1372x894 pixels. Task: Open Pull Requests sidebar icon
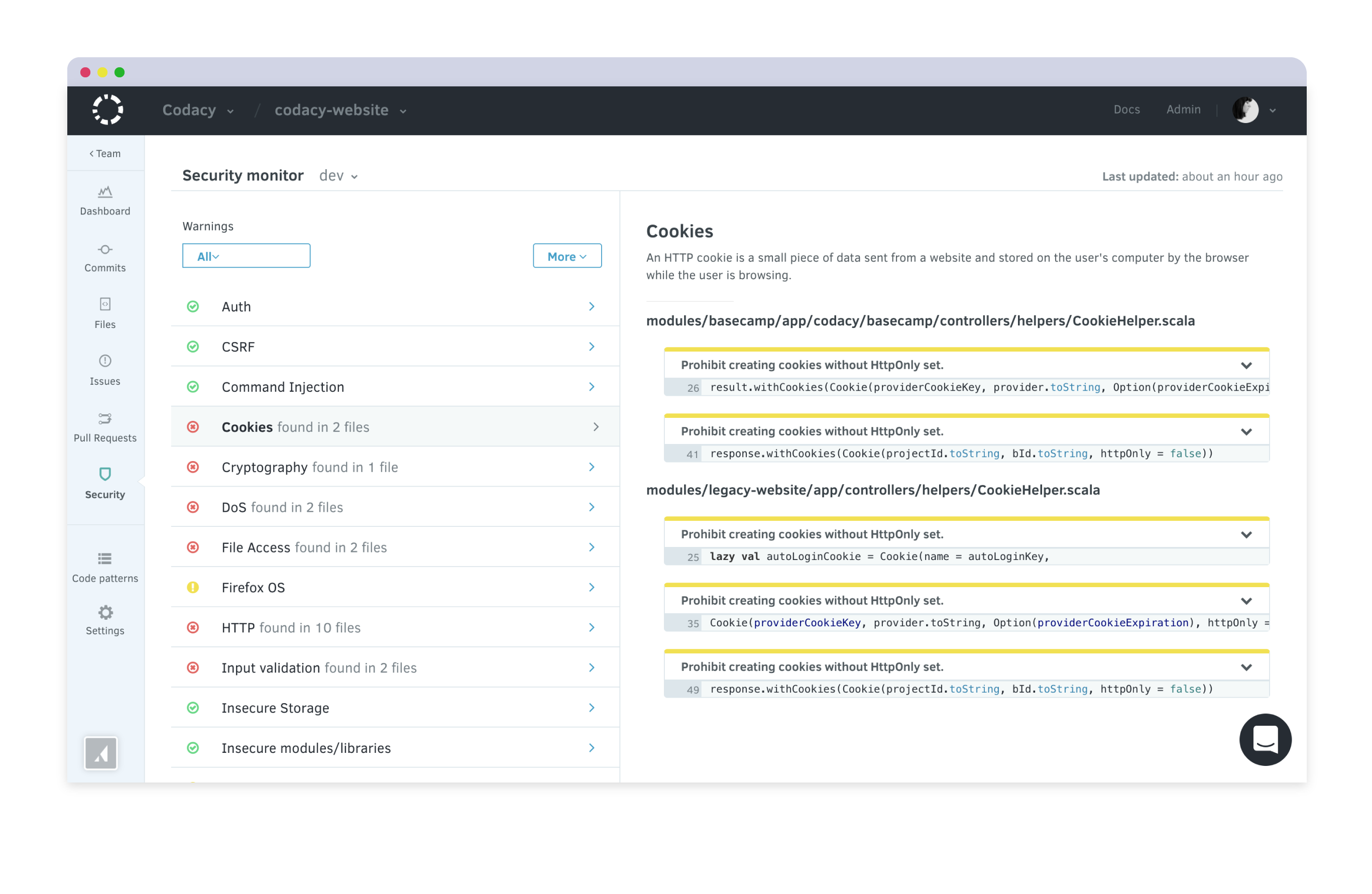pyautogui.click(x=105, y=418)
